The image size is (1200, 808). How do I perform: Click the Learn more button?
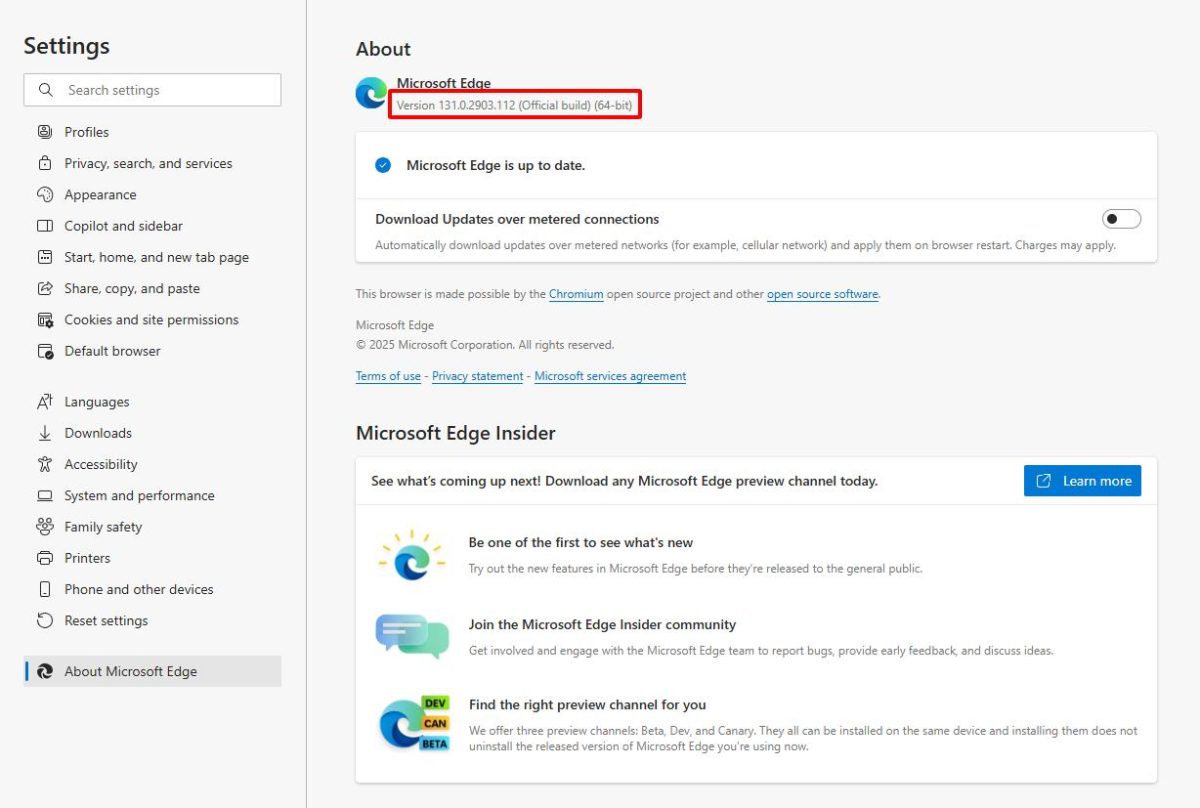[x=1082, y=481]
